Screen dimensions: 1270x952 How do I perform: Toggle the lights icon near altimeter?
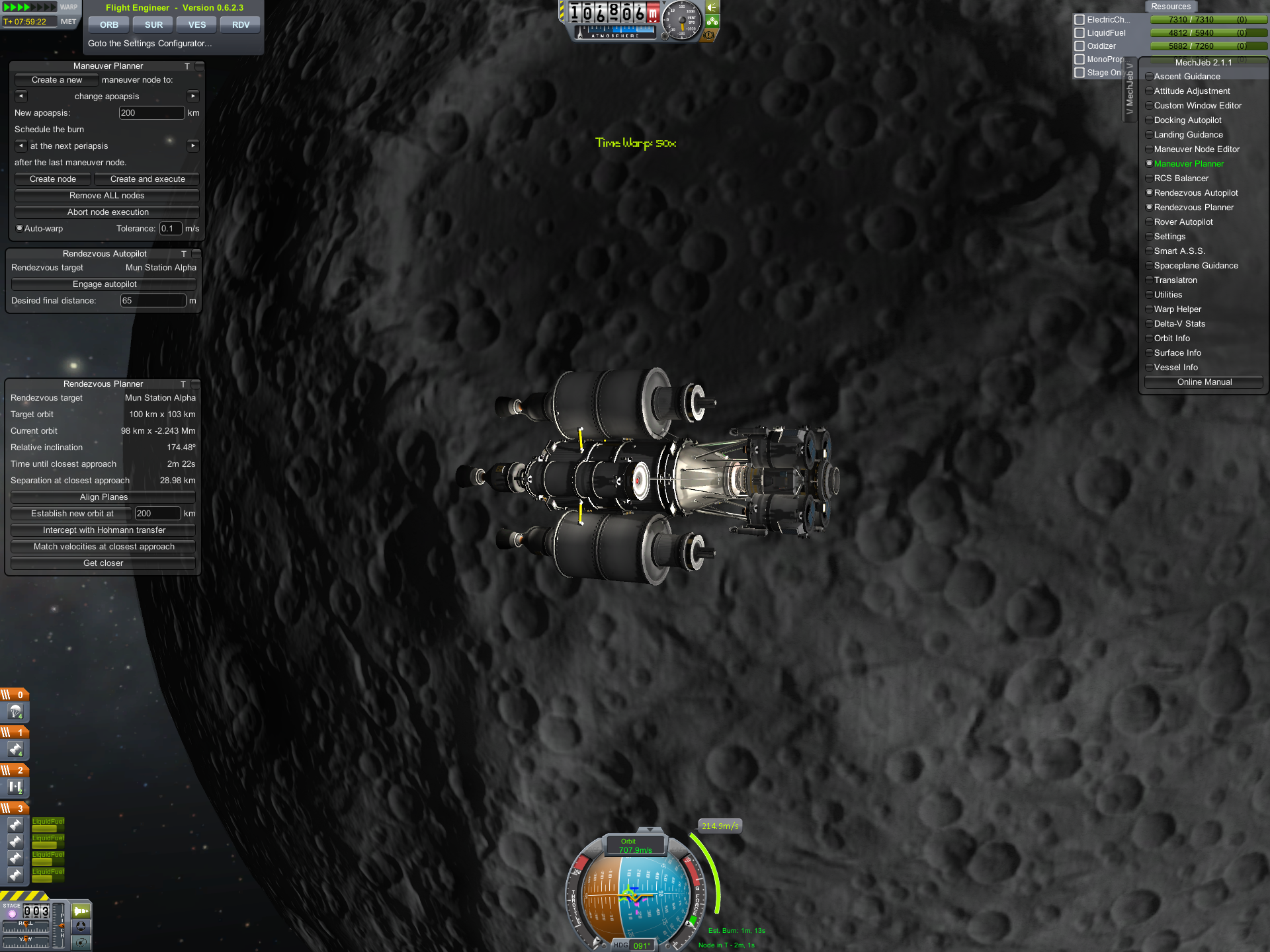click(712, 7)
